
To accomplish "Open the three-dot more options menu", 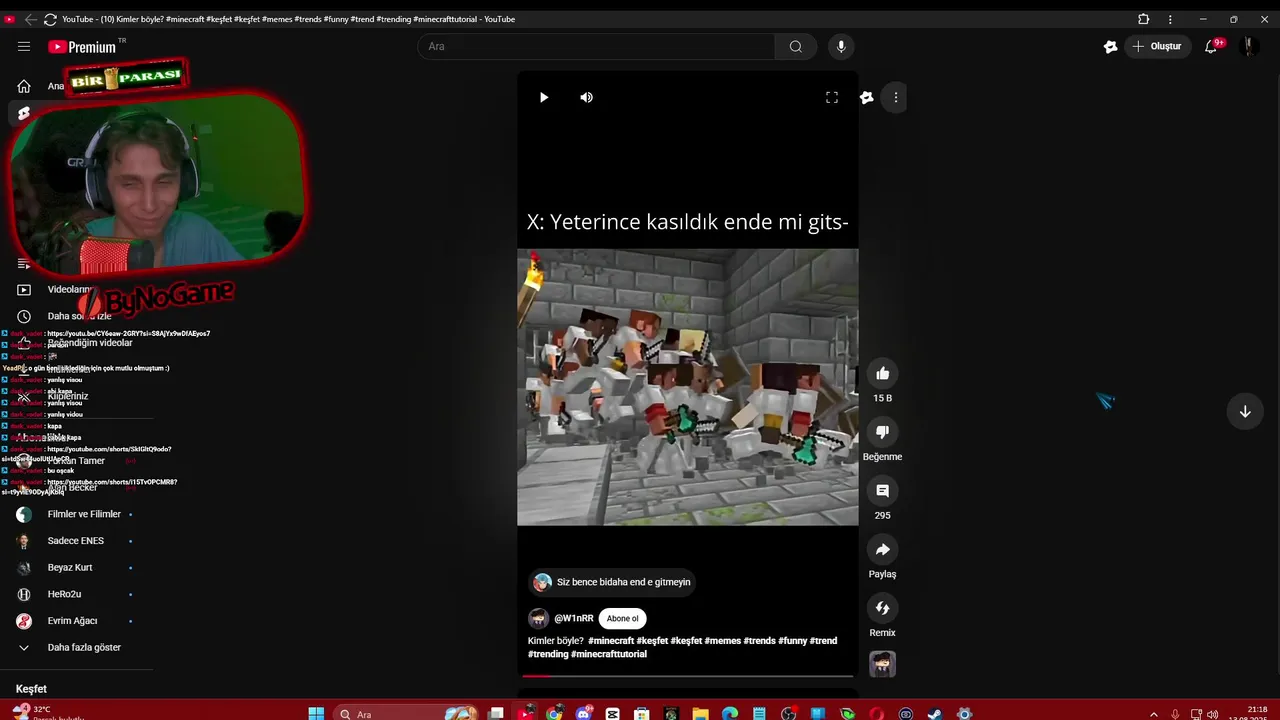I will pos(896,97).
